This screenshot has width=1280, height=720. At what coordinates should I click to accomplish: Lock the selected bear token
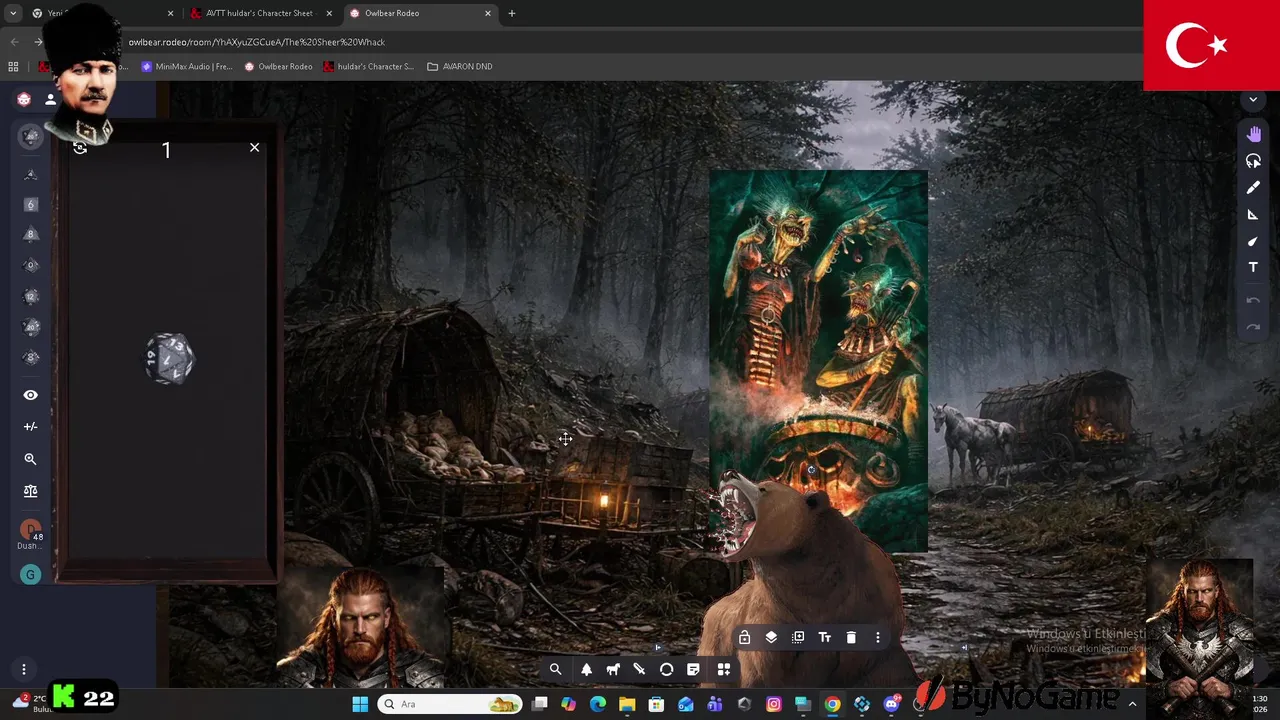click(x=745, y=637)
